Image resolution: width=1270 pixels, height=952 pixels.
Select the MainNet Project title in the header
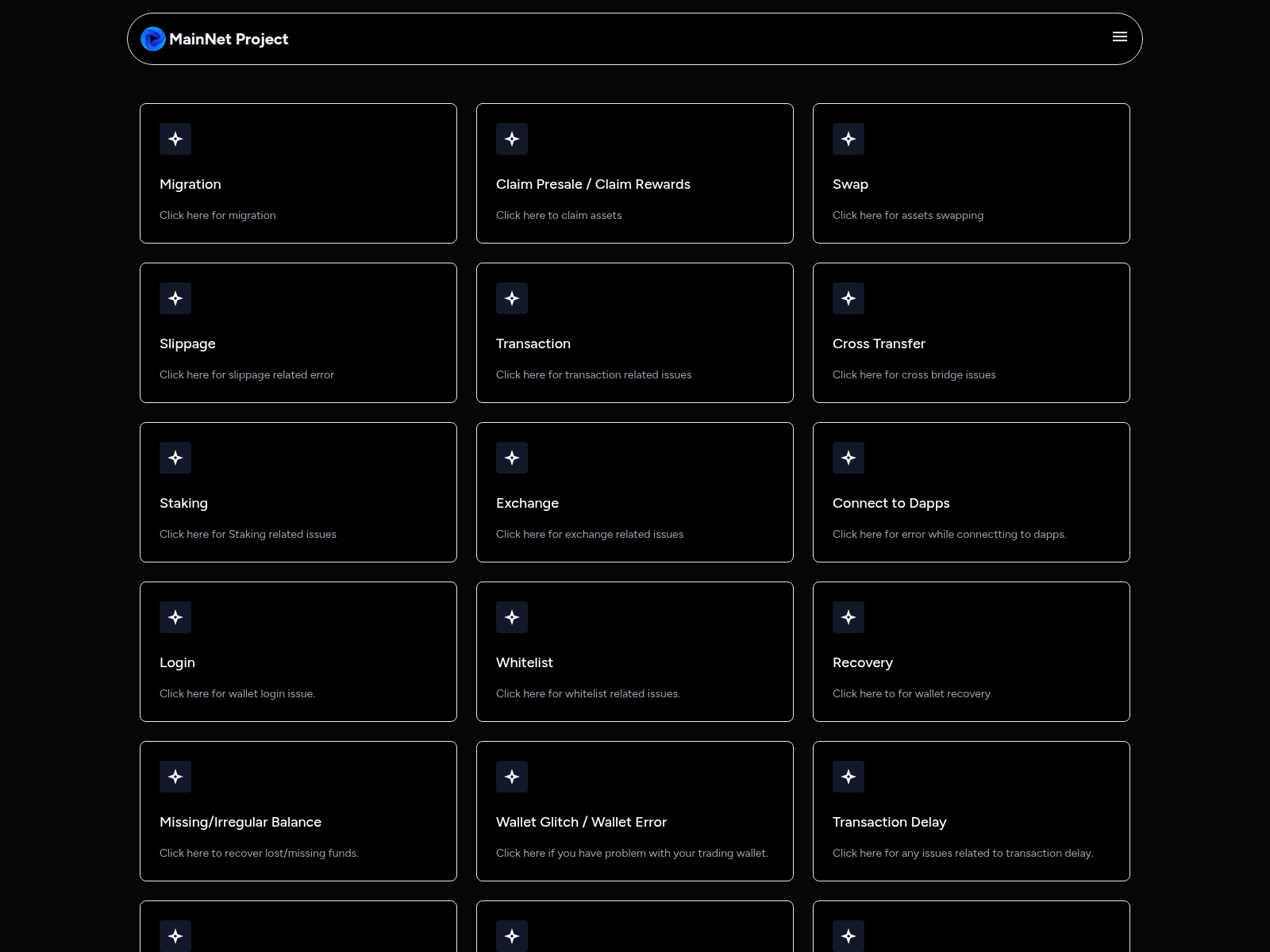tap(229, 39)
